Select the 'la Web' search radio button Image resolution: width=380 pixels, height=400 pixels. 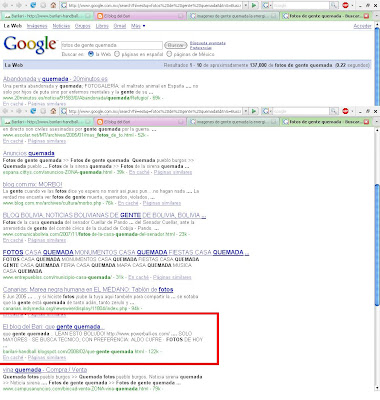click(91, 54)
